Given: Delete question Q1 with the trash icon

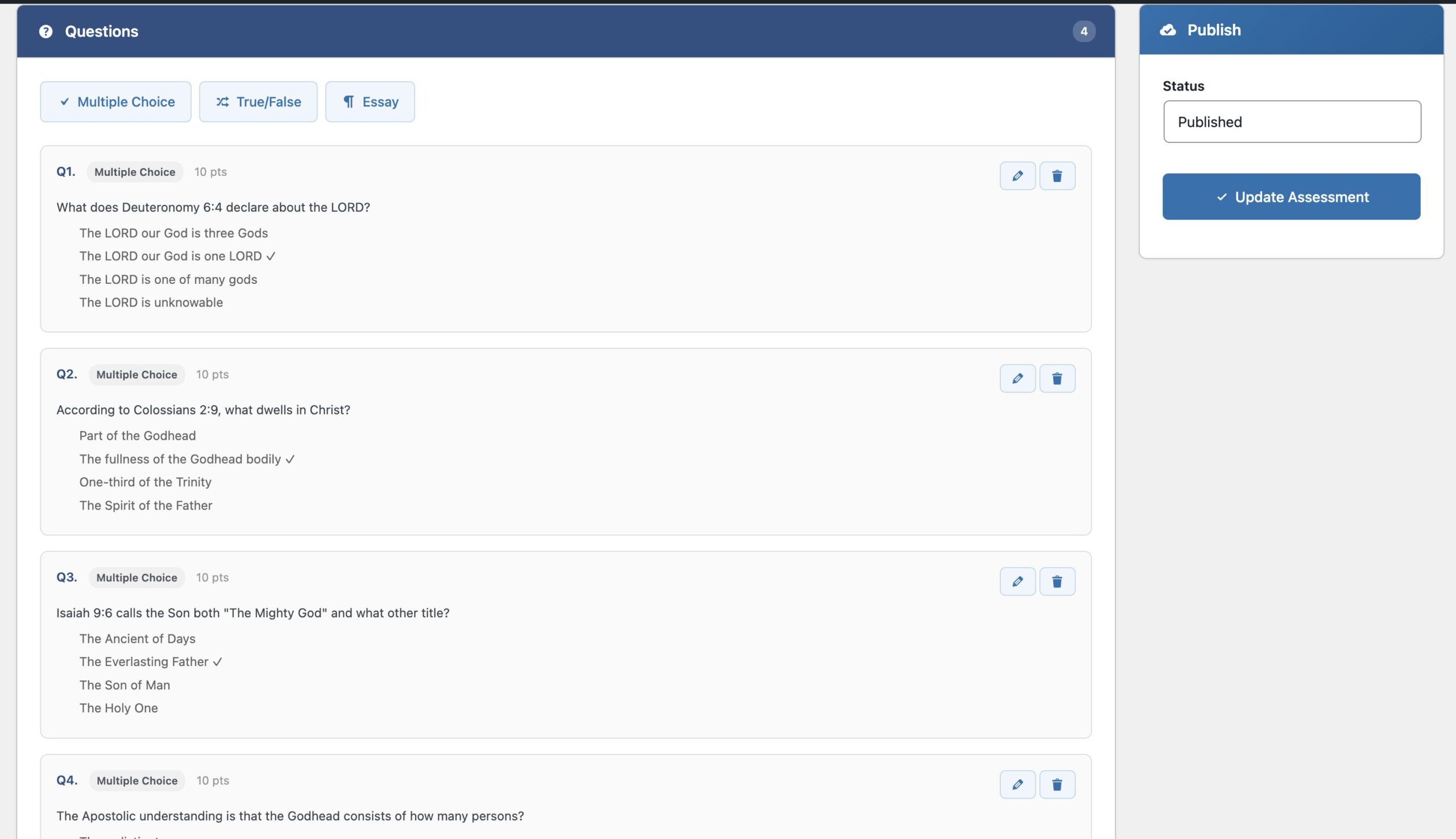Looking at the screenshot, I should [x=1057, y=176].
